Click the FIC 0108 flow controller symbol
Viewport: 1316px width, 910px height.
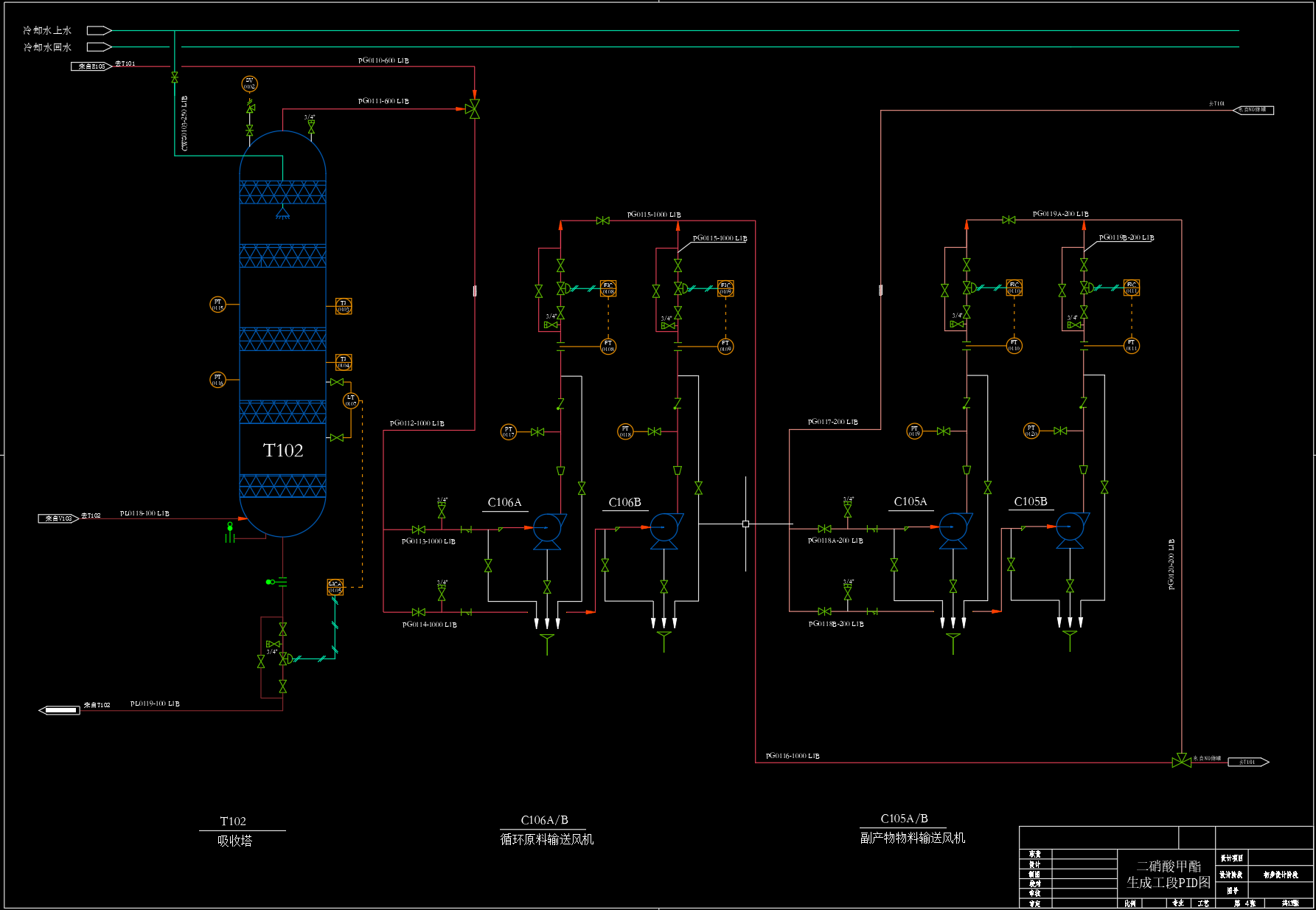(608, 288)
